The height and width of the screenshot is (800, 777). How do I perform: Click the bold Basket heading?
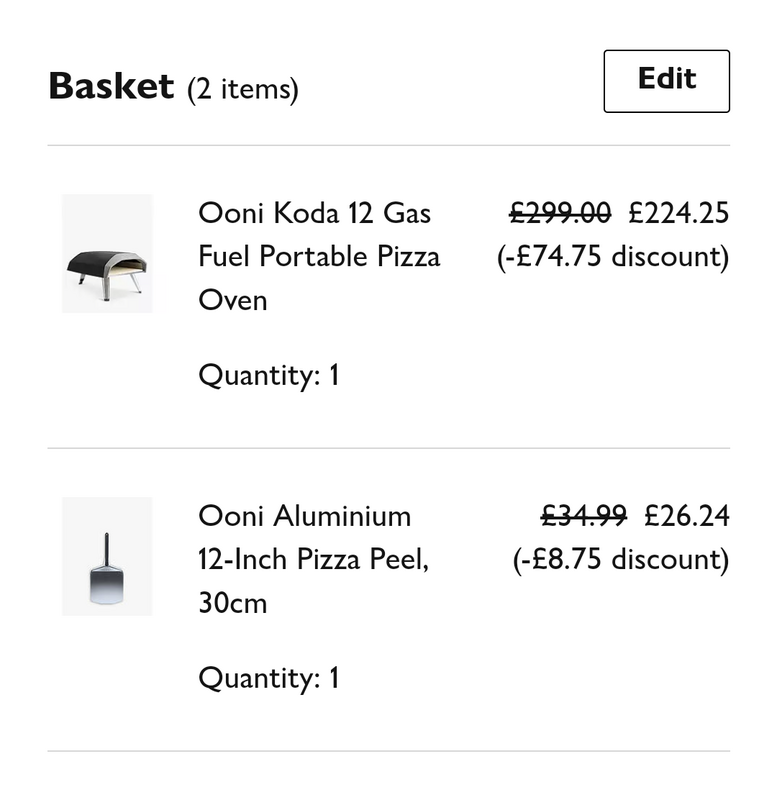[111, 86]
